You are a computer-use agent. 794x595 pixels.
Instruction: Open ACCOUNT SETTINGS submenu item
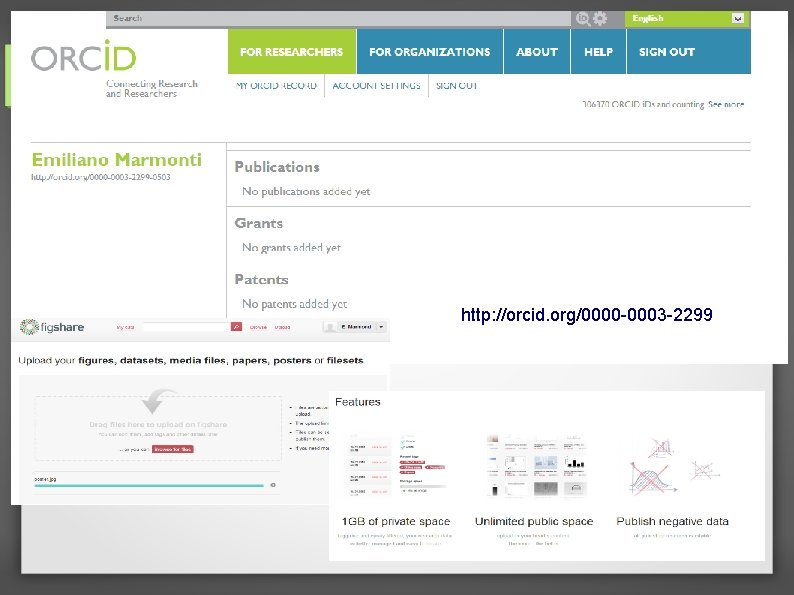[376, 86]
